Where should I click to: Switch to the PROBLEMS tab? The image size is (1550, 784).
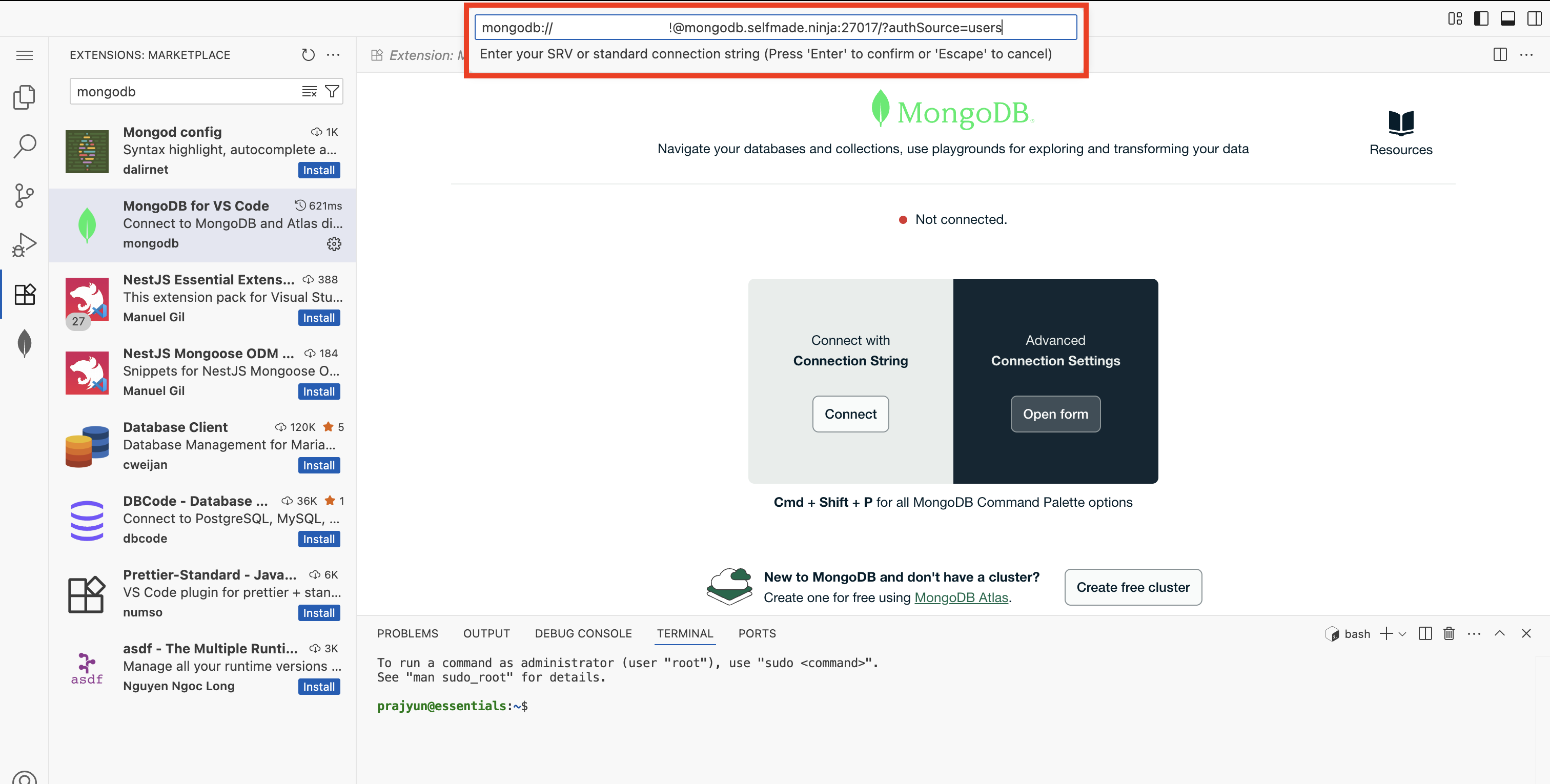click(x=407, y=633)
